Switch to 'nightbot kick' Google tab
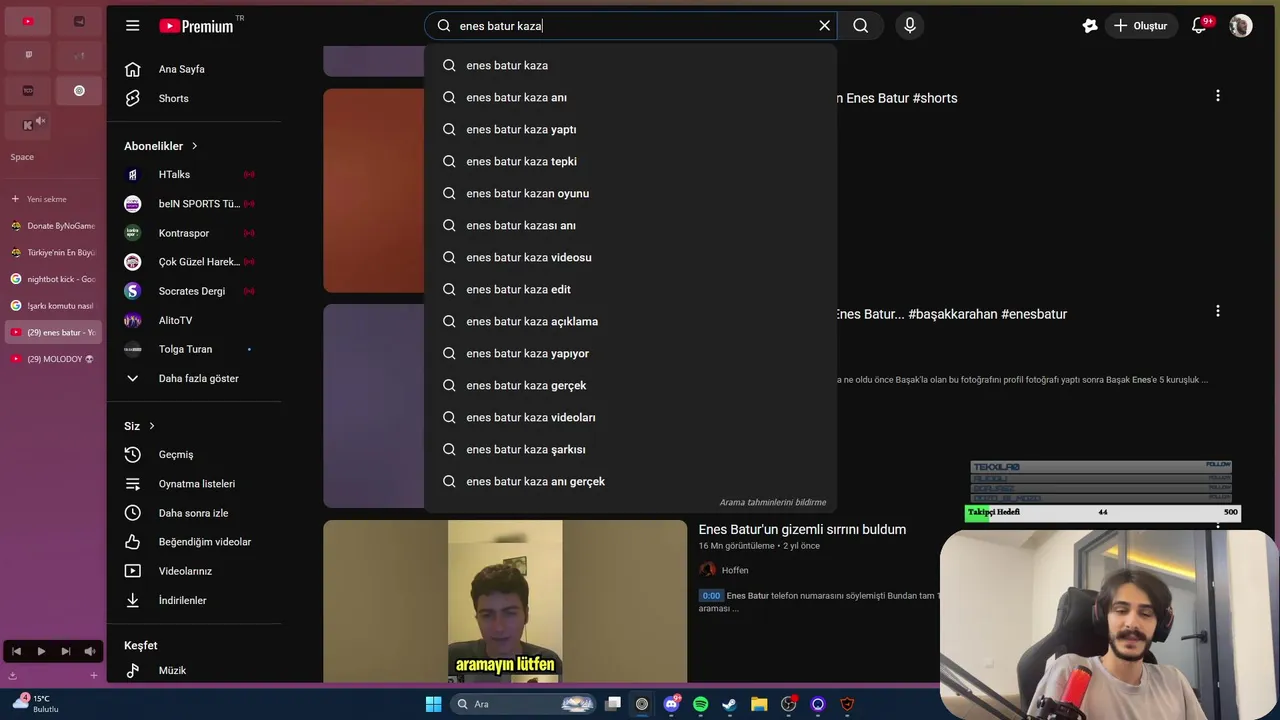 click(53, 279)
